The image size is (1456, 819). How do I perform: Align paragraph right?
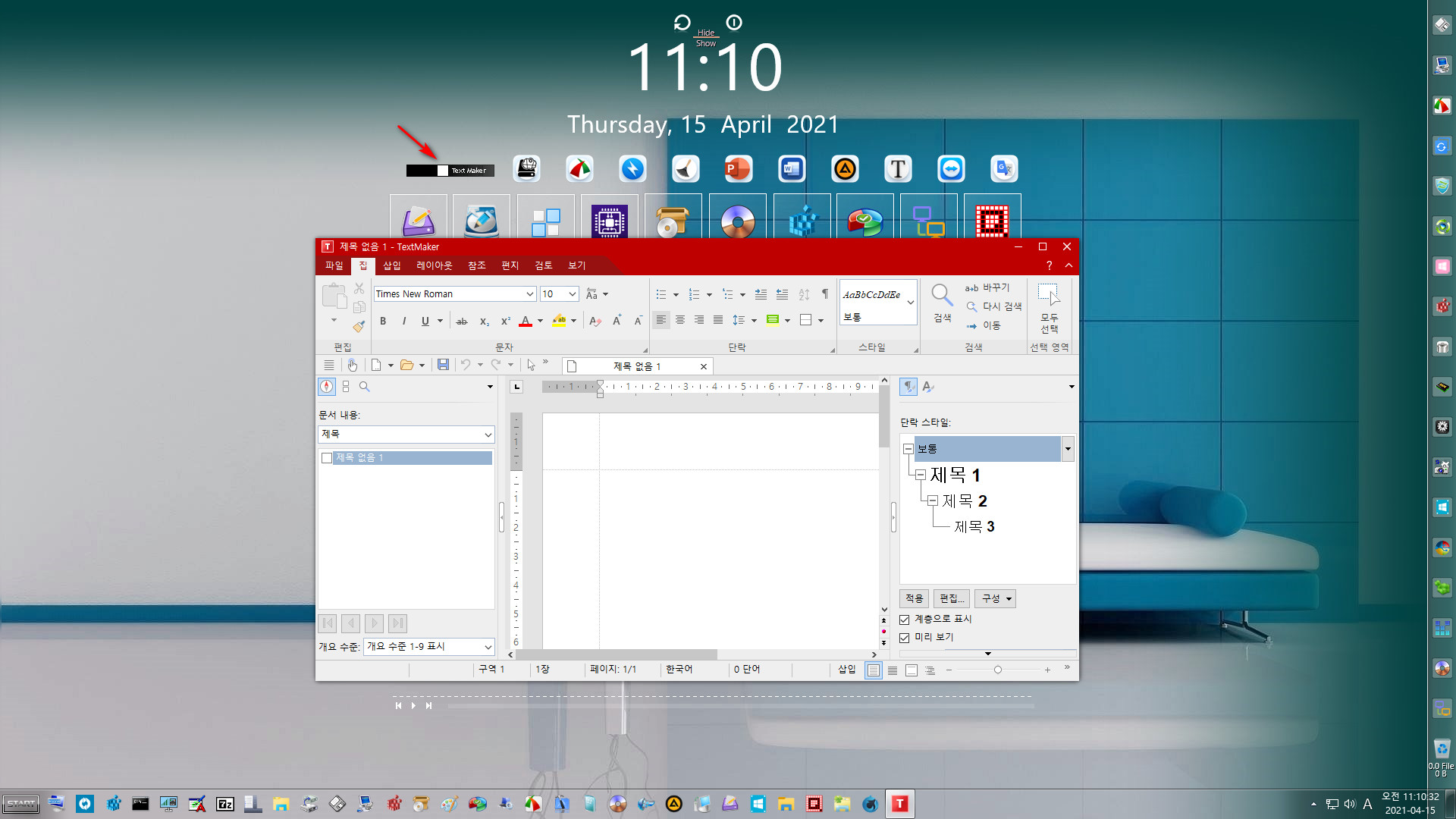click(x=699, y=320)
